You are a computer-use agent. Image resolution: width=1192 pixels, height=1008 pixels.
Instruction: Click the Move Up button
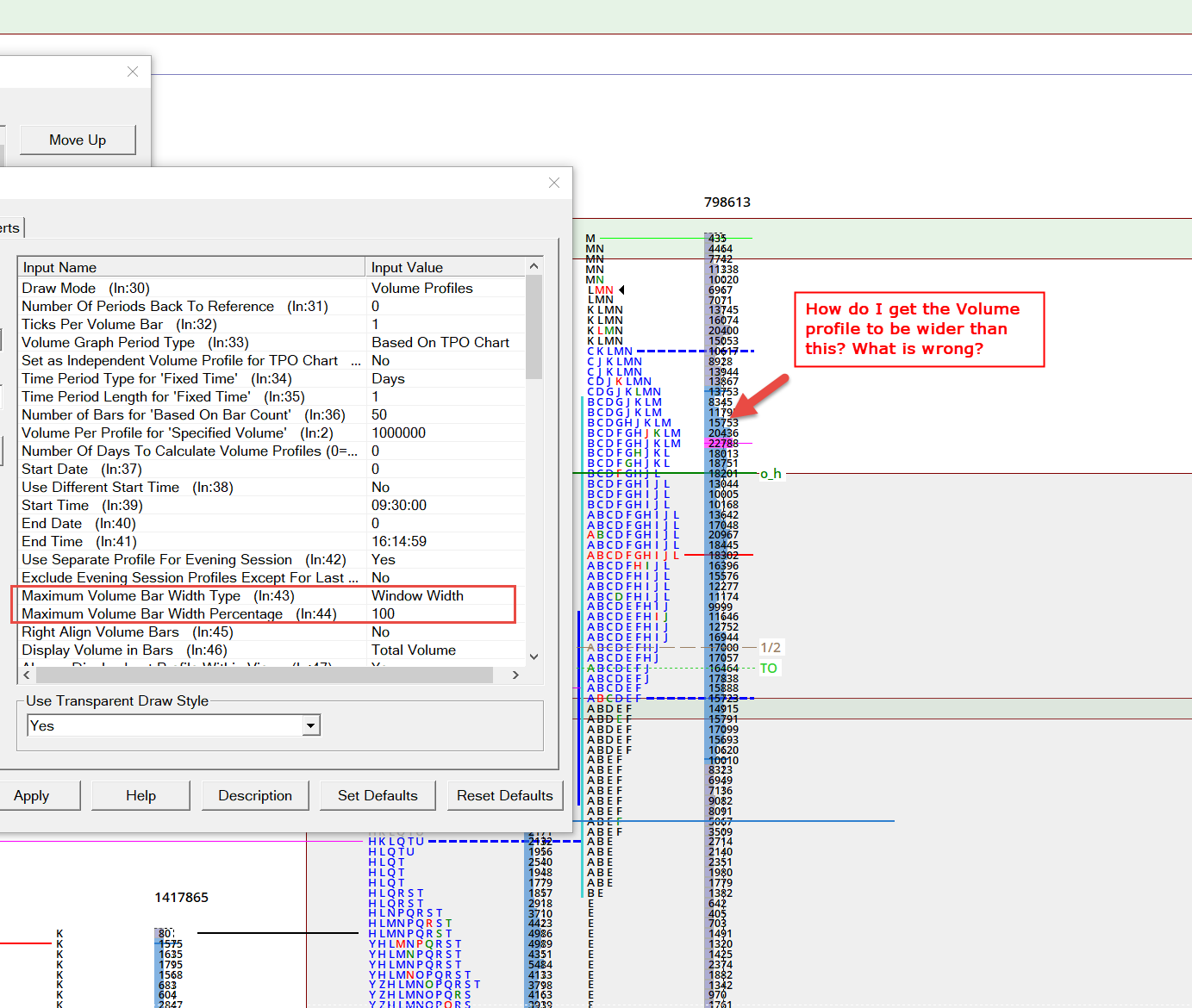click(x=78, y=140)
